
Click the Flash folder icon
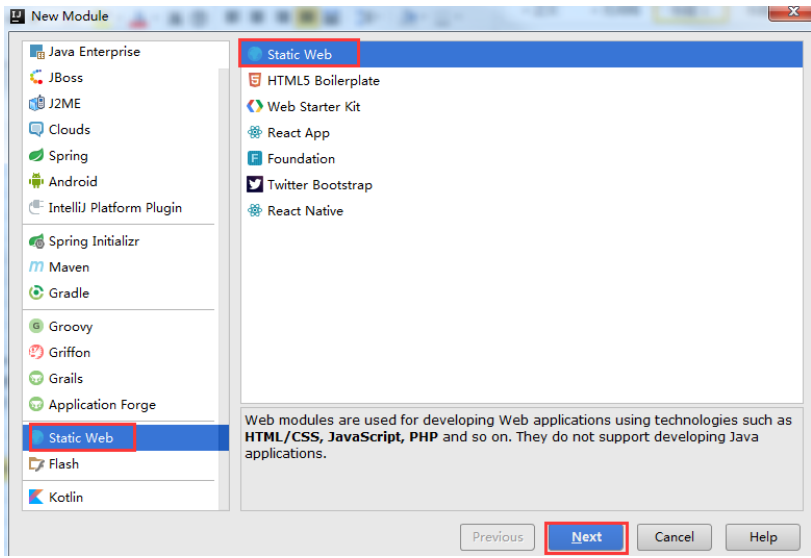tap(36, 464)
